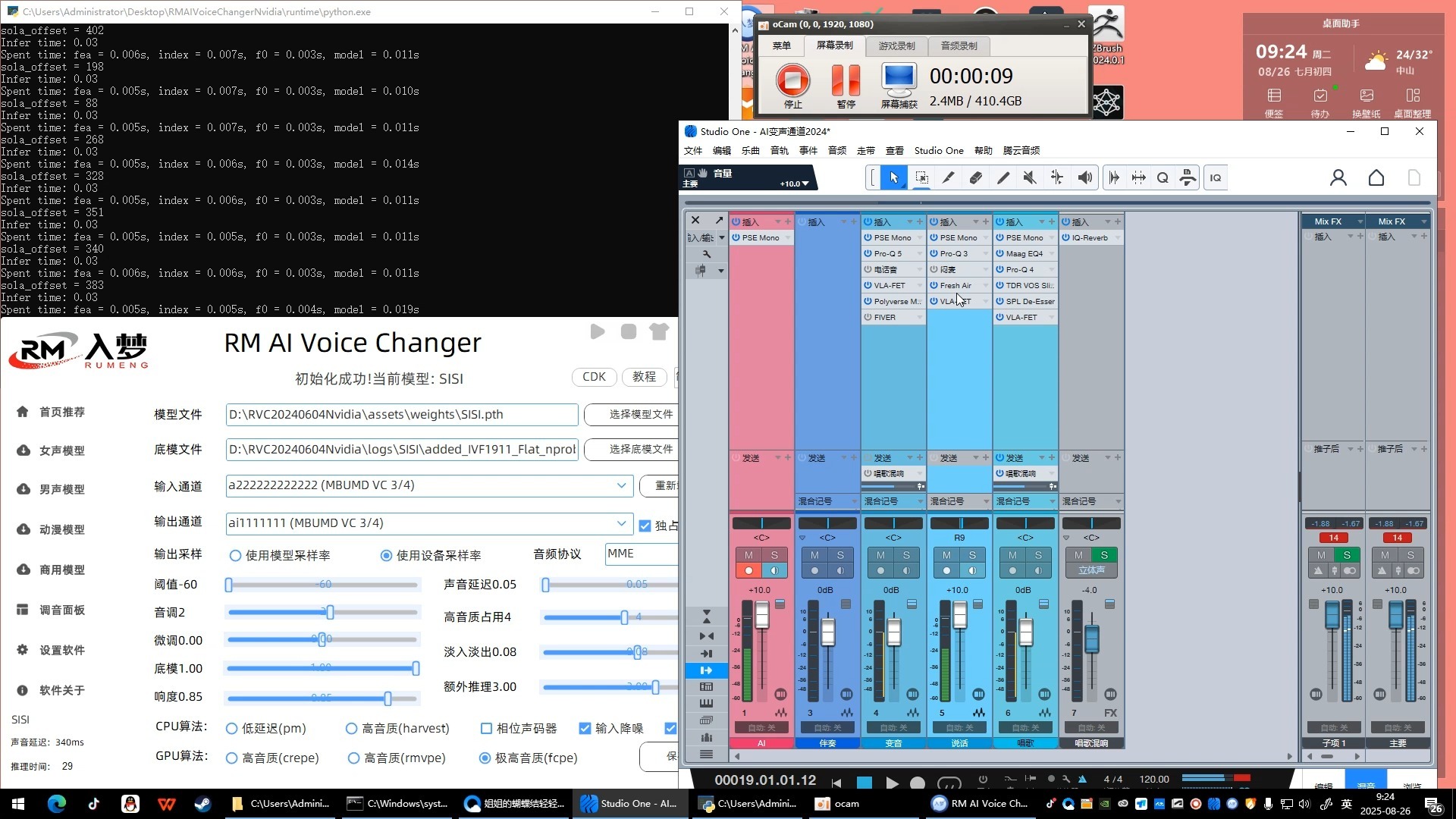This screenshot has height=819, width=1456.
Task: Open the first Mix FX dropdown
Action: (1360, 221)
